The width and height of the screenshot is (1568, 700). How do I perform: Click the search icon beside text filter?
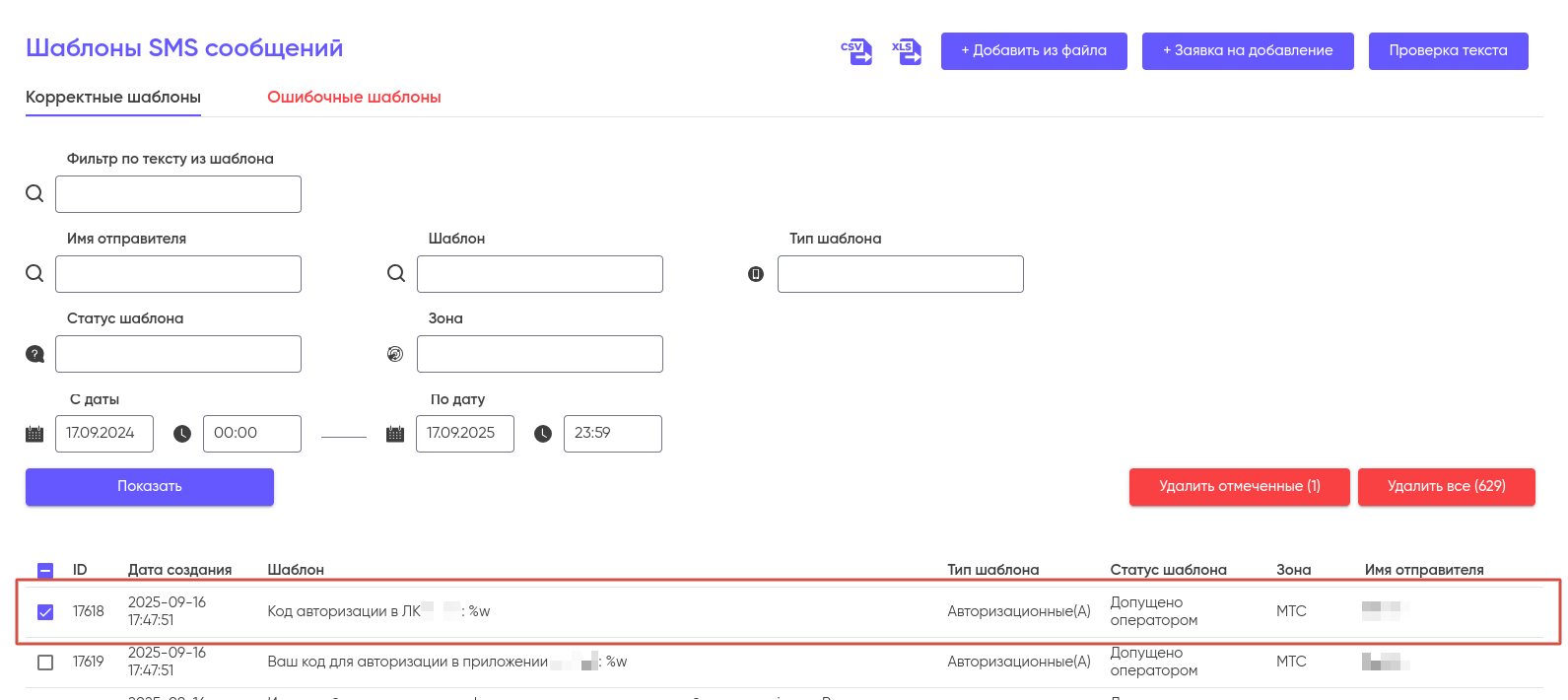coord(34,193)
